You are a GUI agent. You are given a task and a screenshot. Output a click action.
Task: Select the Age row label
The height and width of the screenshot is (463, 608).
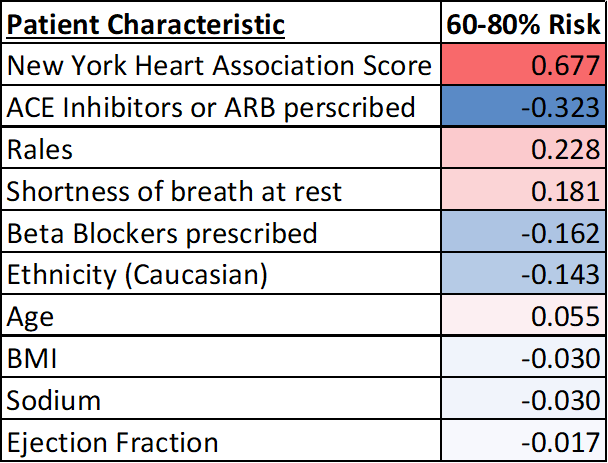pyautogui.click(x=220, y=317)
